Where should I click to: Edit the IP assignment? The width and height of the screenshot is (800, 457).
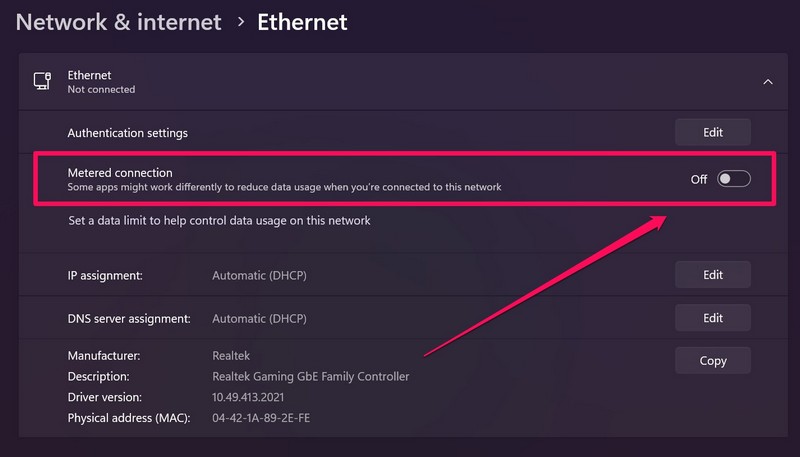(x=712, y=275)
